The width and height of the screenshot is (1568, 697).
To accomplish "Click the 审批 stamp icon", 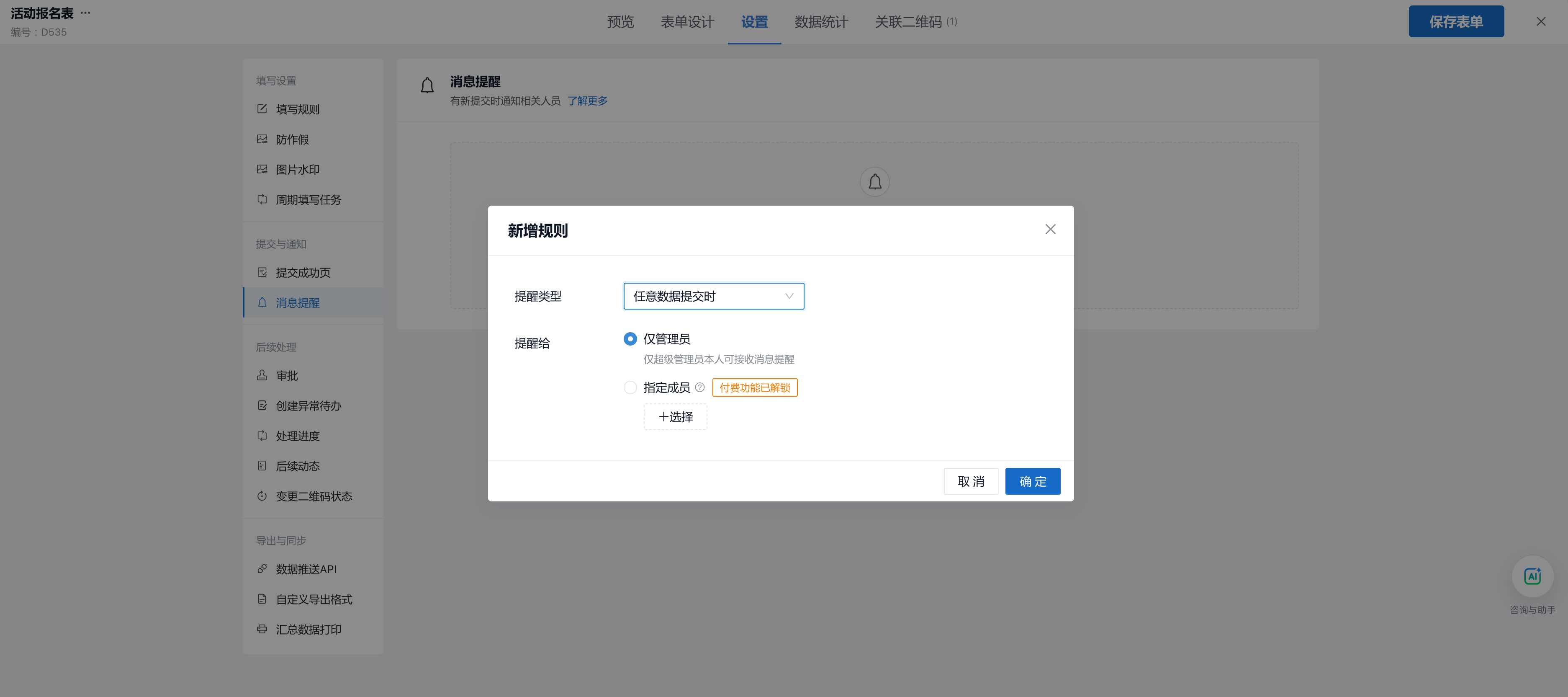I will [262, 375].
